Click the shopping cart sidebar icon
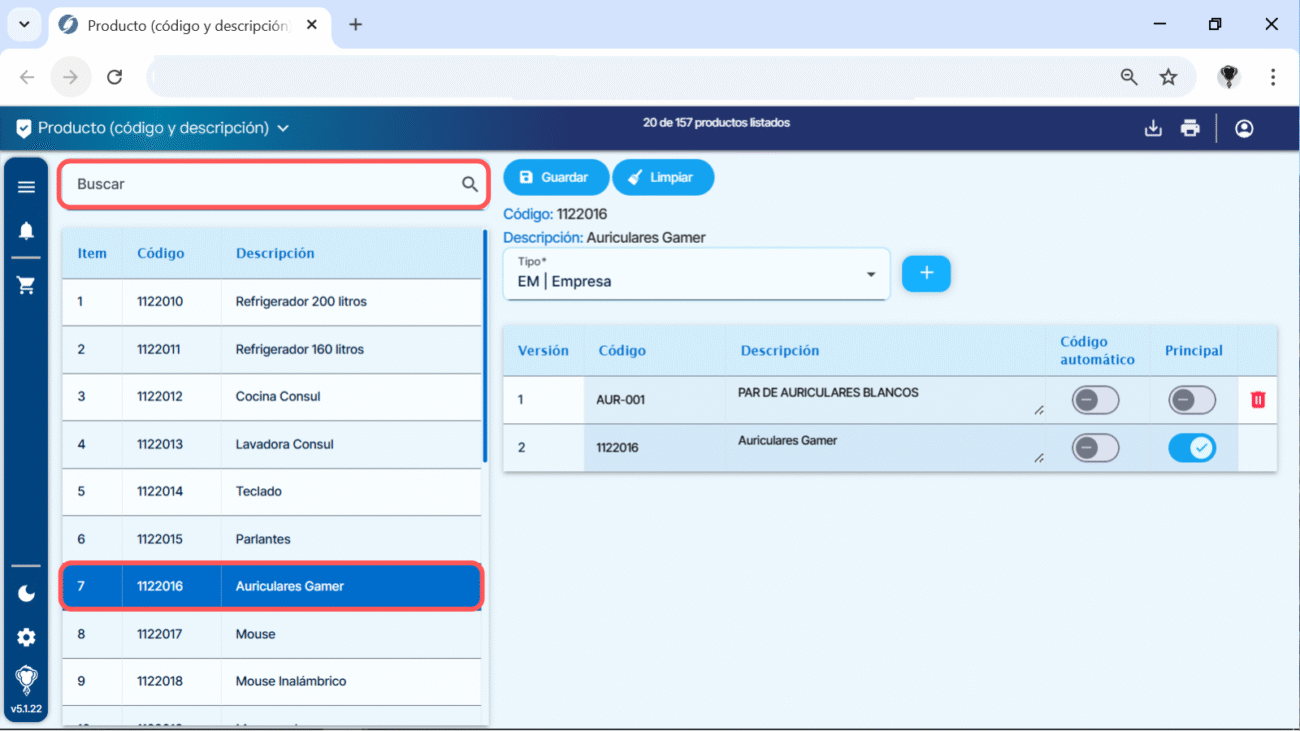 [x=26, y=286]
